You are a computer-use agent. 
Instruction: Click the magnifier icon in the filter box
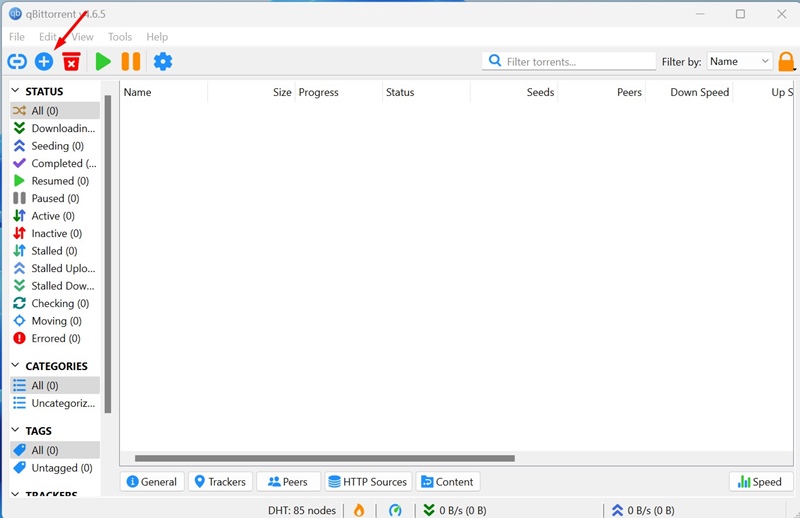[x=494, y=61]
